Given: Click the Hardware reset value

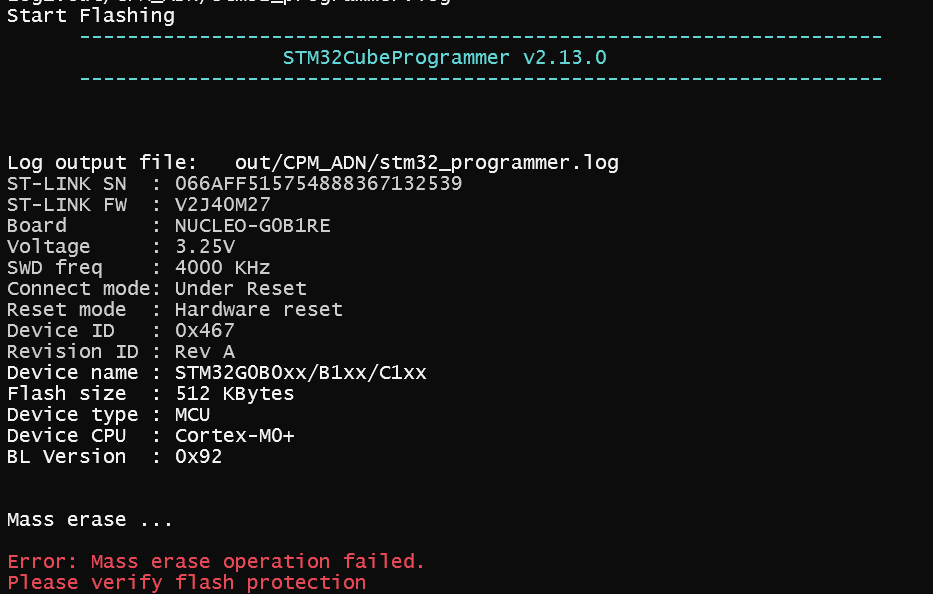Looking at the screenshot, I should tap(259, 309).
